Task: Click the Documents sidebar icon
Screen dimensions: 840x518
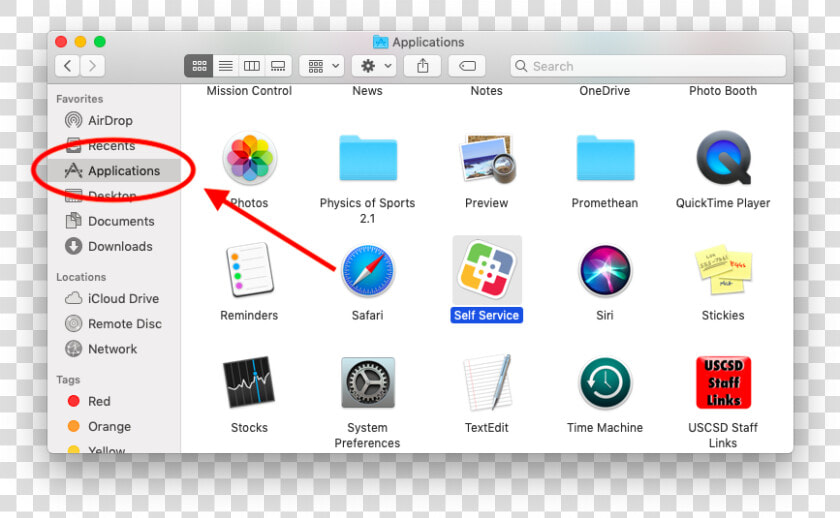Action: coord(73,221)
